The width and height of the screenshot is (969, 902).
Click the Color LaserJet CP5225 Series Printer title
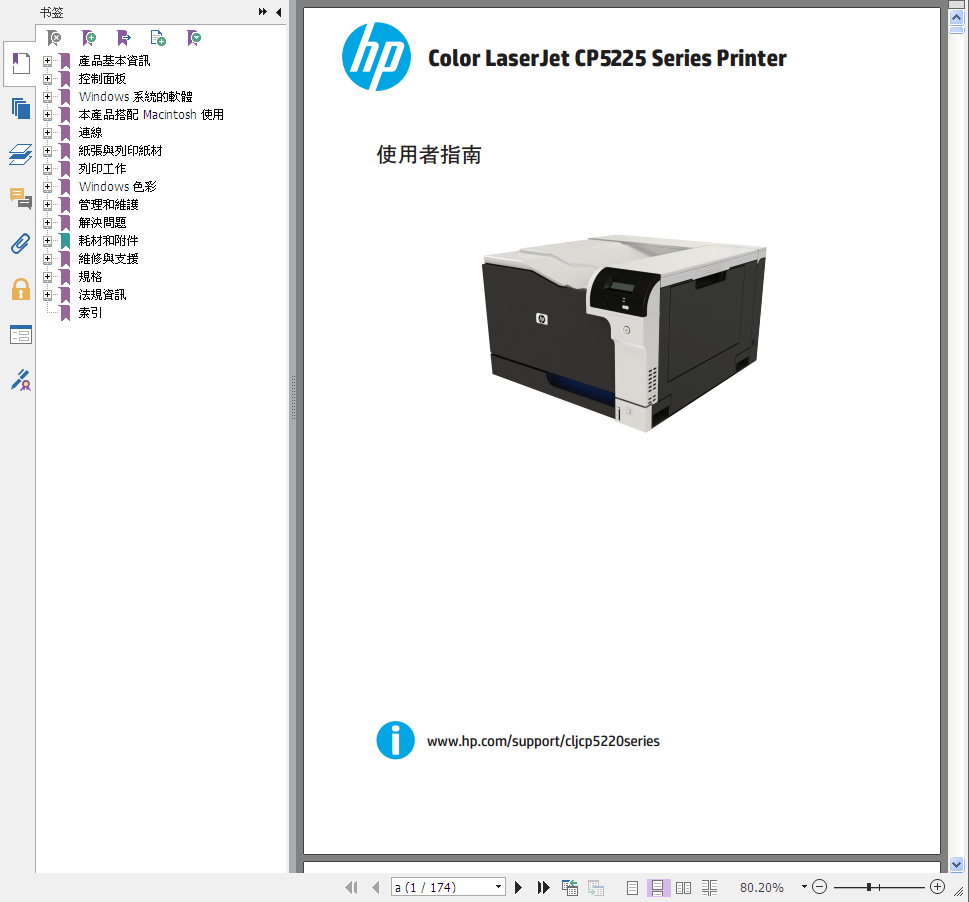(x=607, y=58)
